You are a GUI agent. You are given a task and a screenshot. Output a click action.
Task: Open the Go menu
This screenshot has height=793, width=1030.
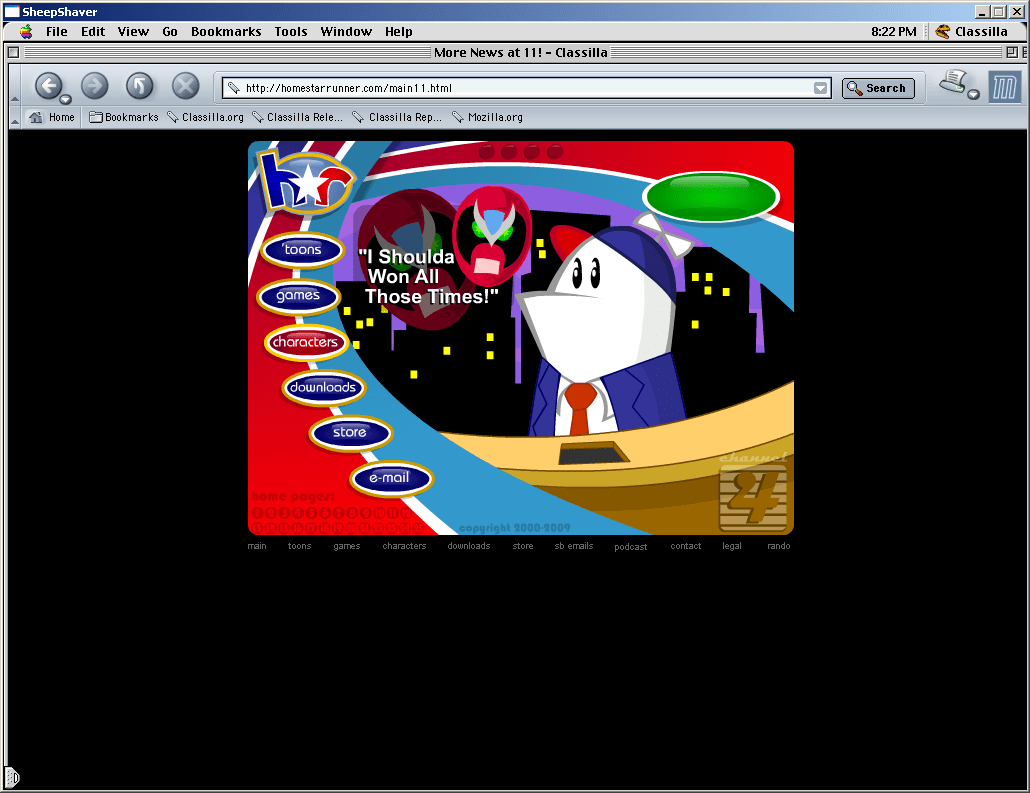(x=170, y=32)
